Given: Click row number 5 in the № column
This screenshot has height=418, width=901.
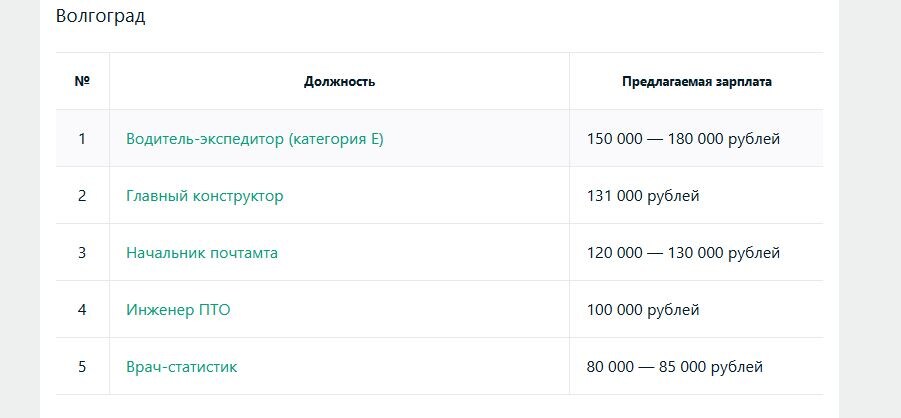Looking at the screenshot, I should click(x=82, y=367).
